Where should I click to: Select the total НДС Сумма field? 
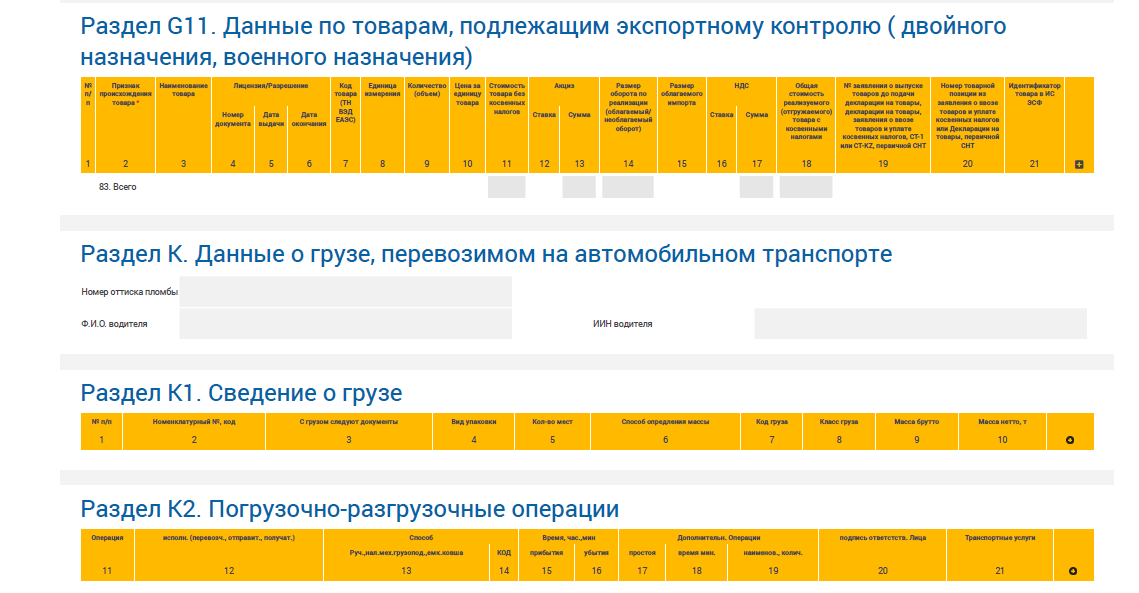pyautogui.click(x=756, y=187)
